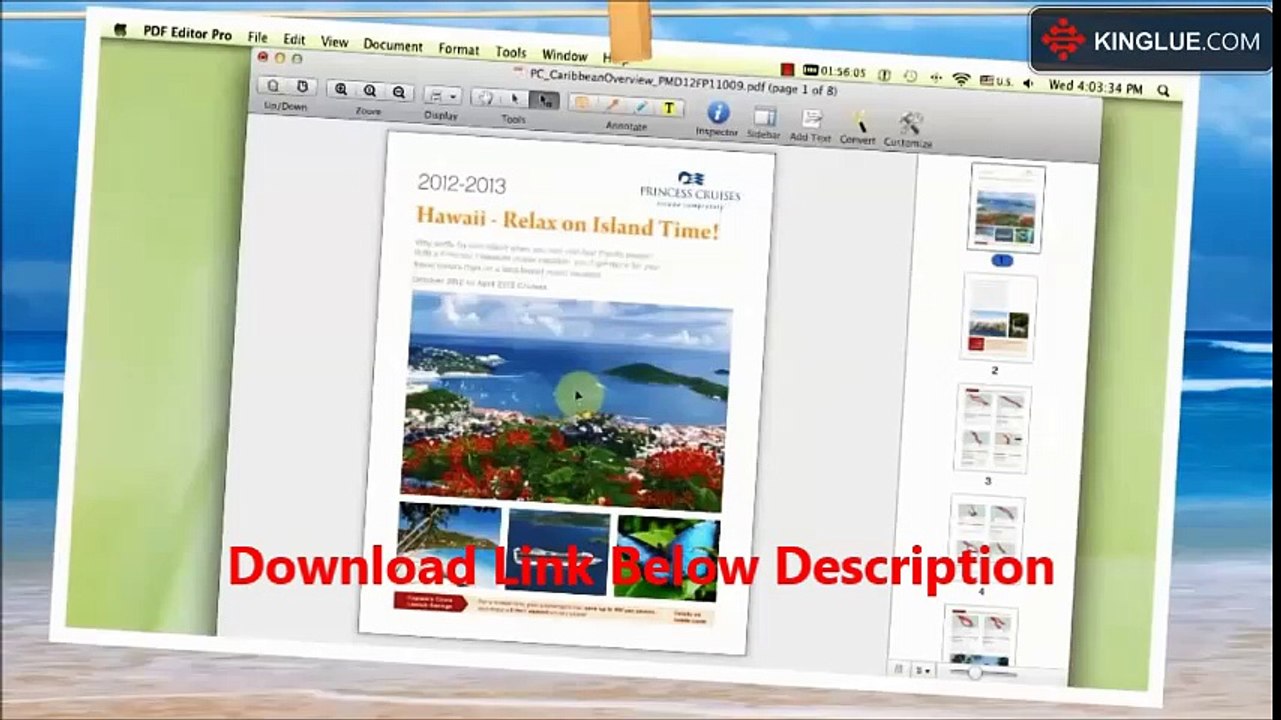The image size is (1281, 720).
Task: Open the Time Machine menu bar icon
Action: [x=910, y=76]
